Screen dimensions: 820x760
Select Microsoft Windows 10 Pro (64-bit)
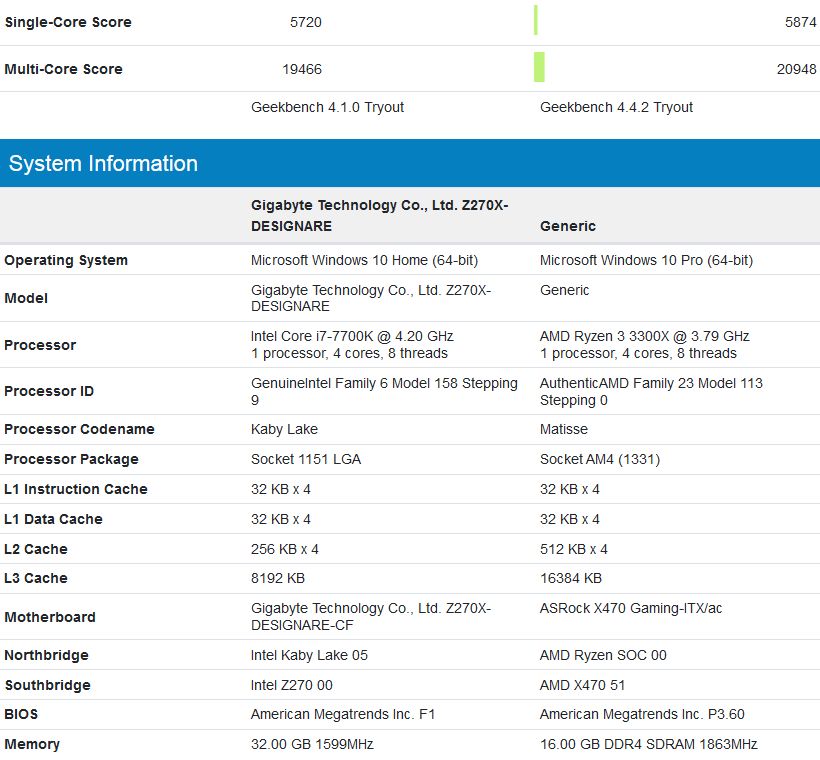[x=646, y=260]
